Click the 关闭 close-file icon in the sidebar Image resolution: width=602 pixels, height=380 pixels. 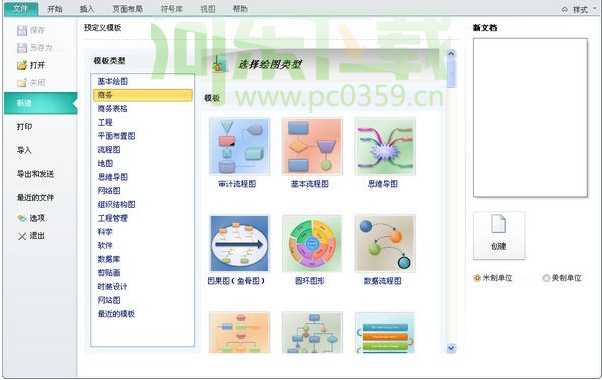22,83
